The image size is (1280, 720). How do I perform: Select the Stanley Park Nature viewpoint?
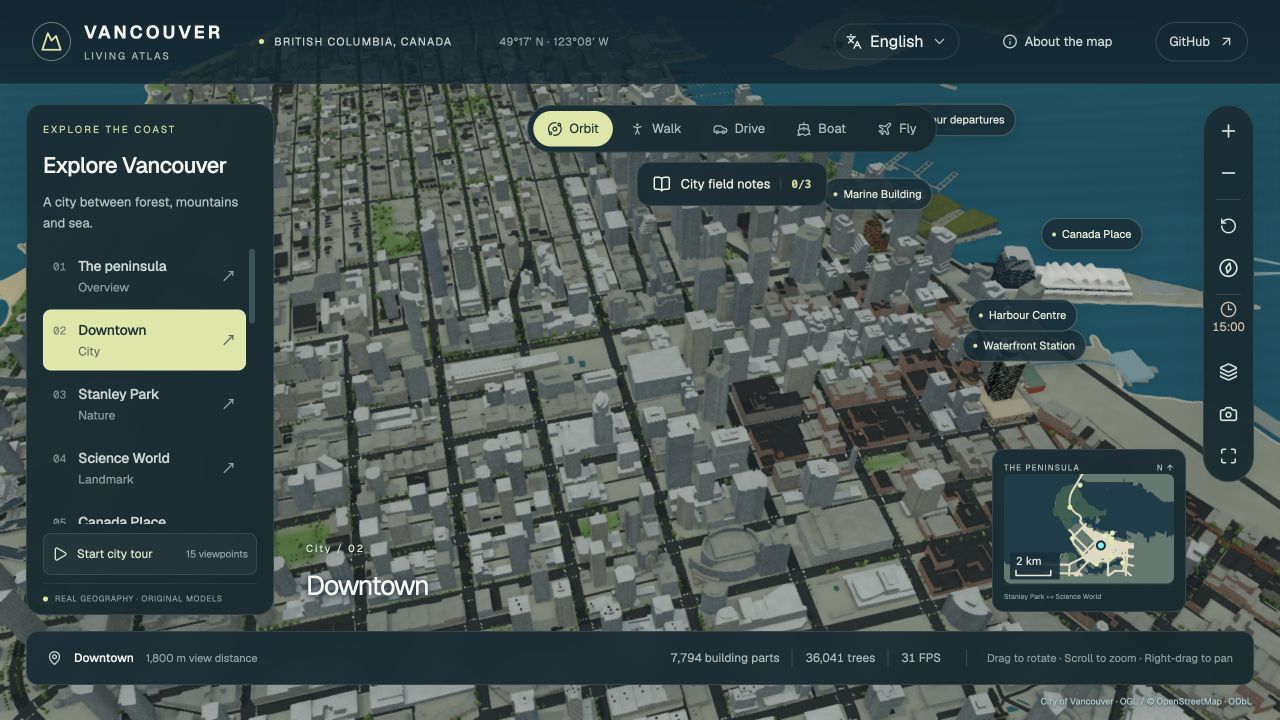coord(144,404)
